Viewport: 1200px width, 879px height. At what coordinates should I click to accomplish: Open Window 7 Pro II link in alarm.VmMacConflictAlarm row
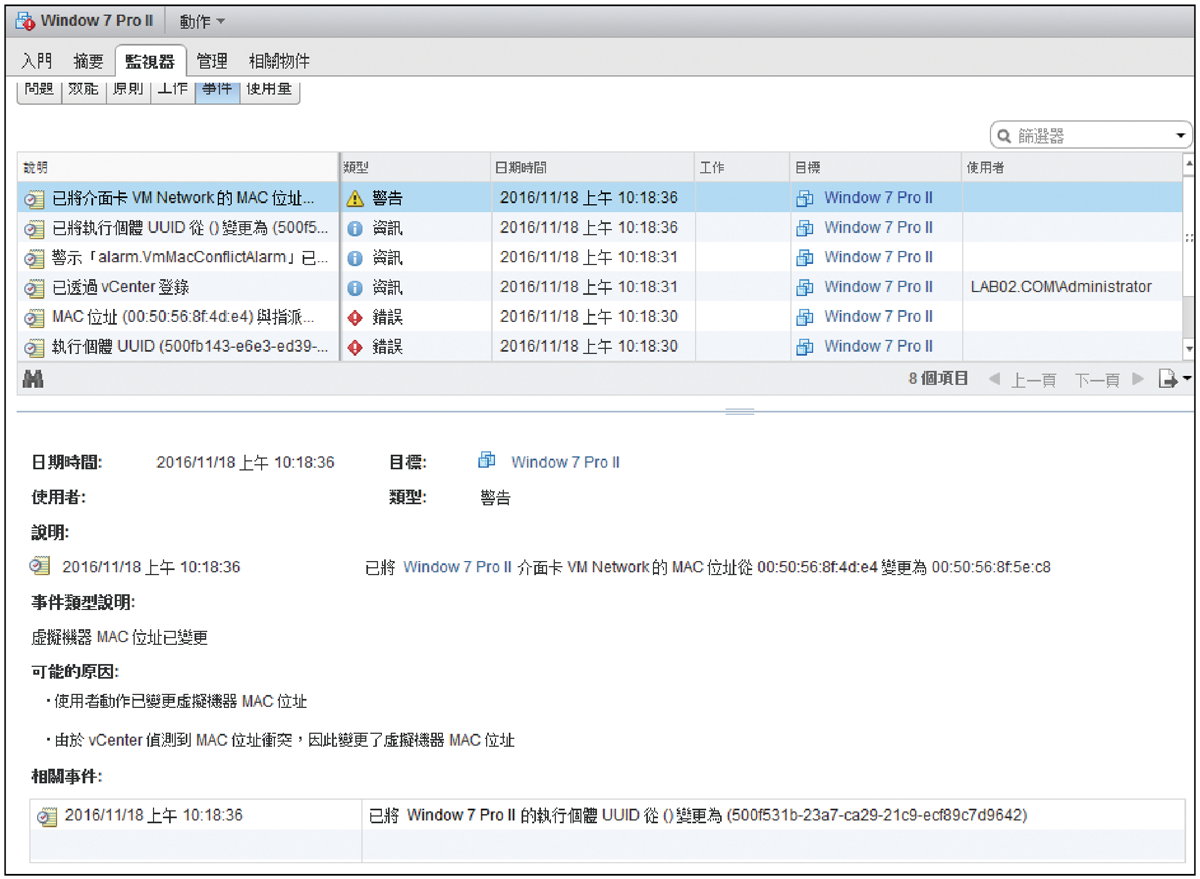pos(878,257)
